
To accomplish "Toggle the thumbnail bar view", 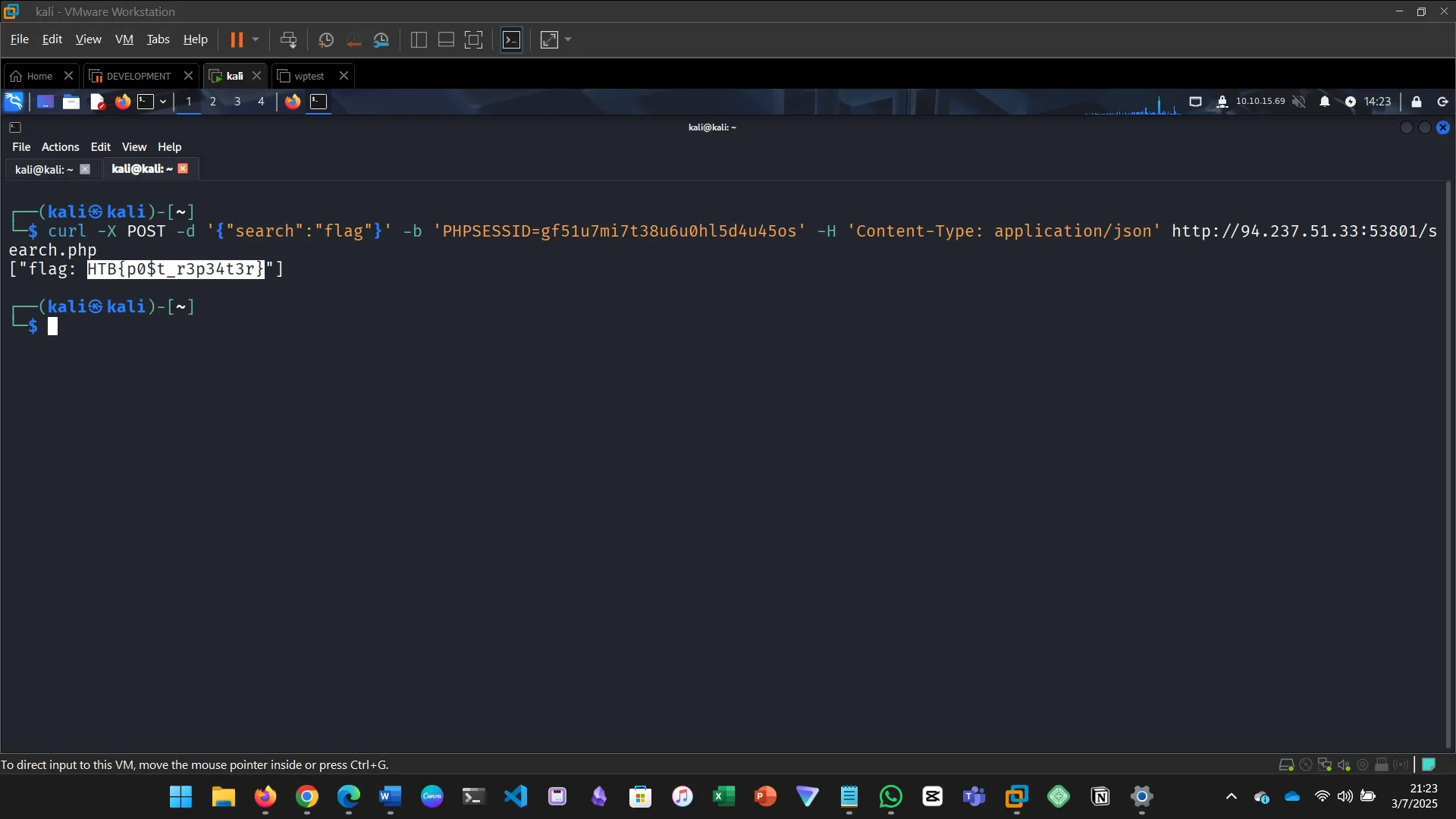I will [446, 39].
